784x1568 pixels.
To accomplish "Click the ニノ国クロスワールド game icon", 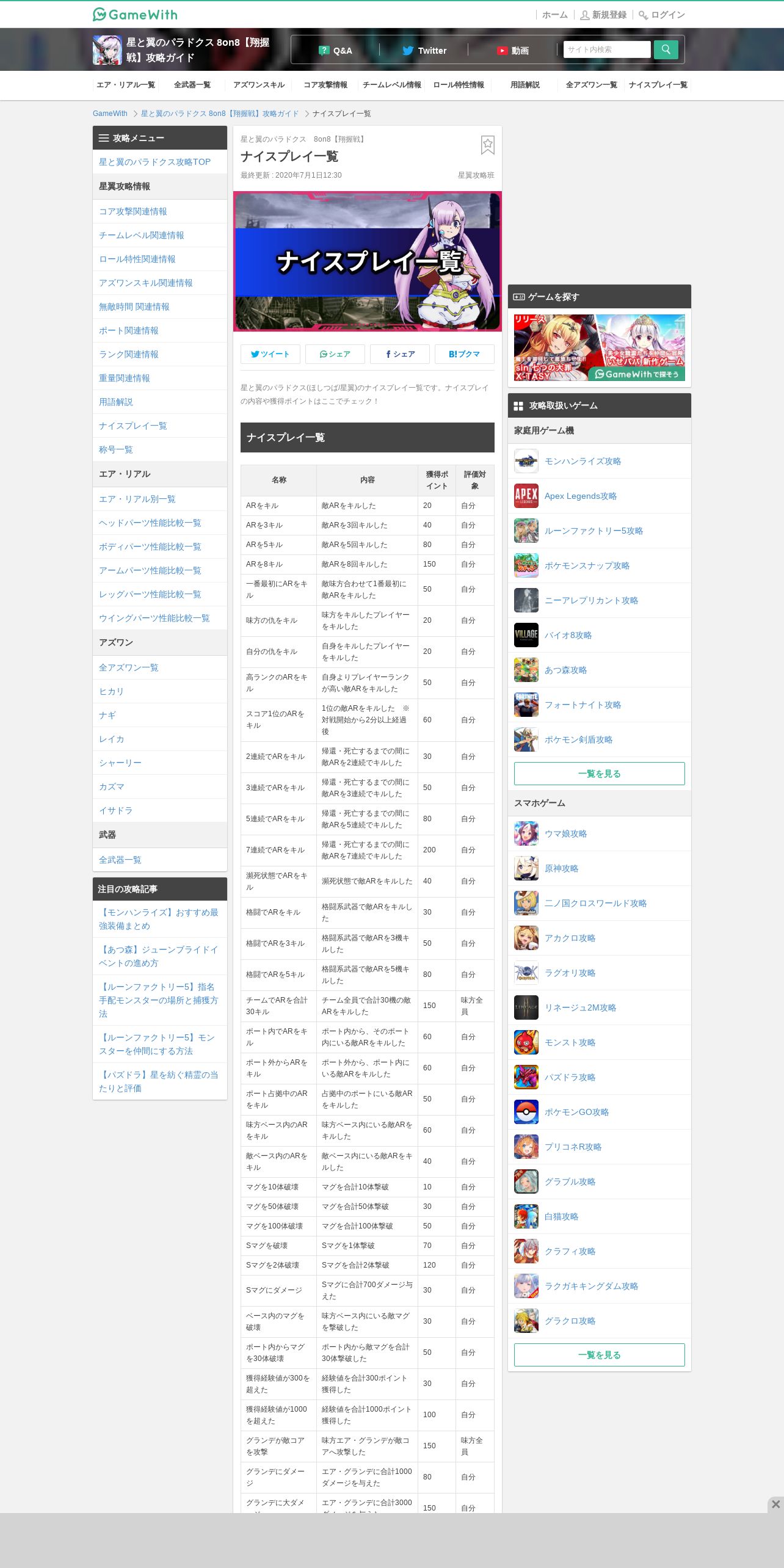I will pyautogui.click(x=526, y=904).
